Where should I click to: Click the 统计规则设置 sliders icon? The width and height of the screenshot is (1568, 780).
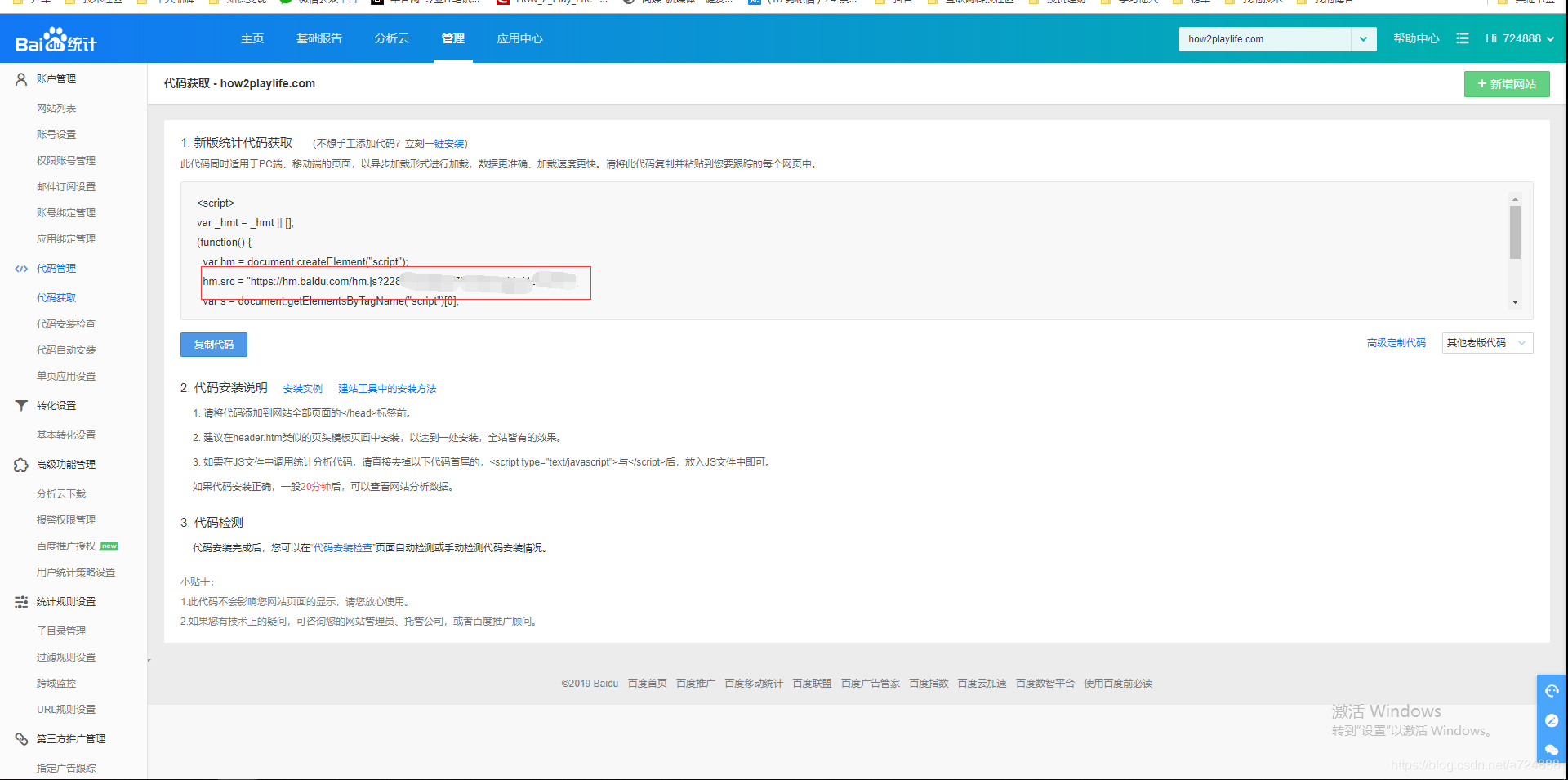coord(21,602)
